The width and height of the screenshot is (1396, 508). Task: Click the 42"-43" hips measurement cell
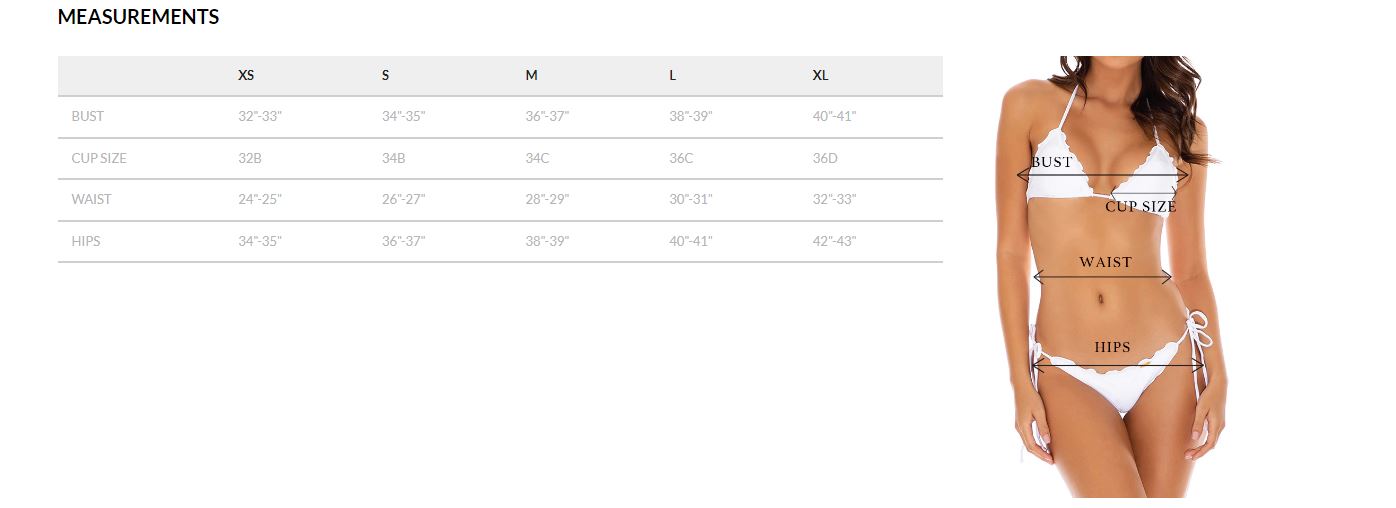835,241
